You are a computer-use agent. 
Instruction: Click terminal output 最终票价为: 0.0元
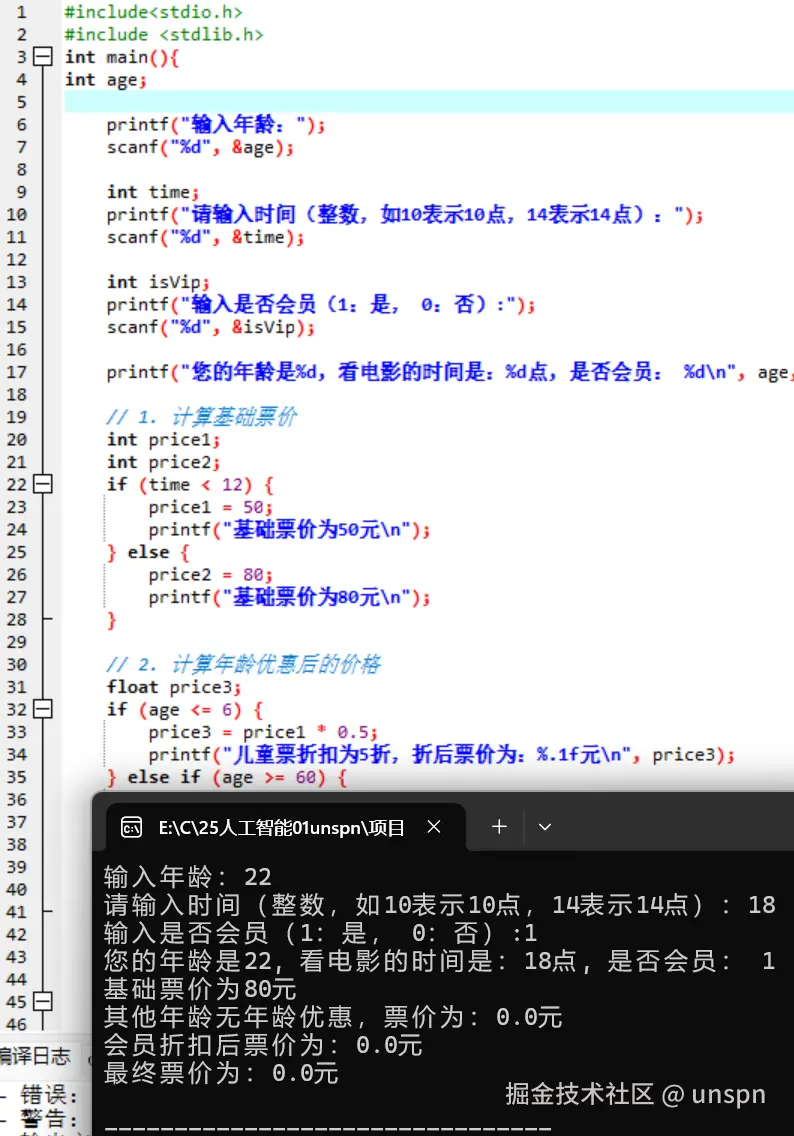pos(221,1073)
